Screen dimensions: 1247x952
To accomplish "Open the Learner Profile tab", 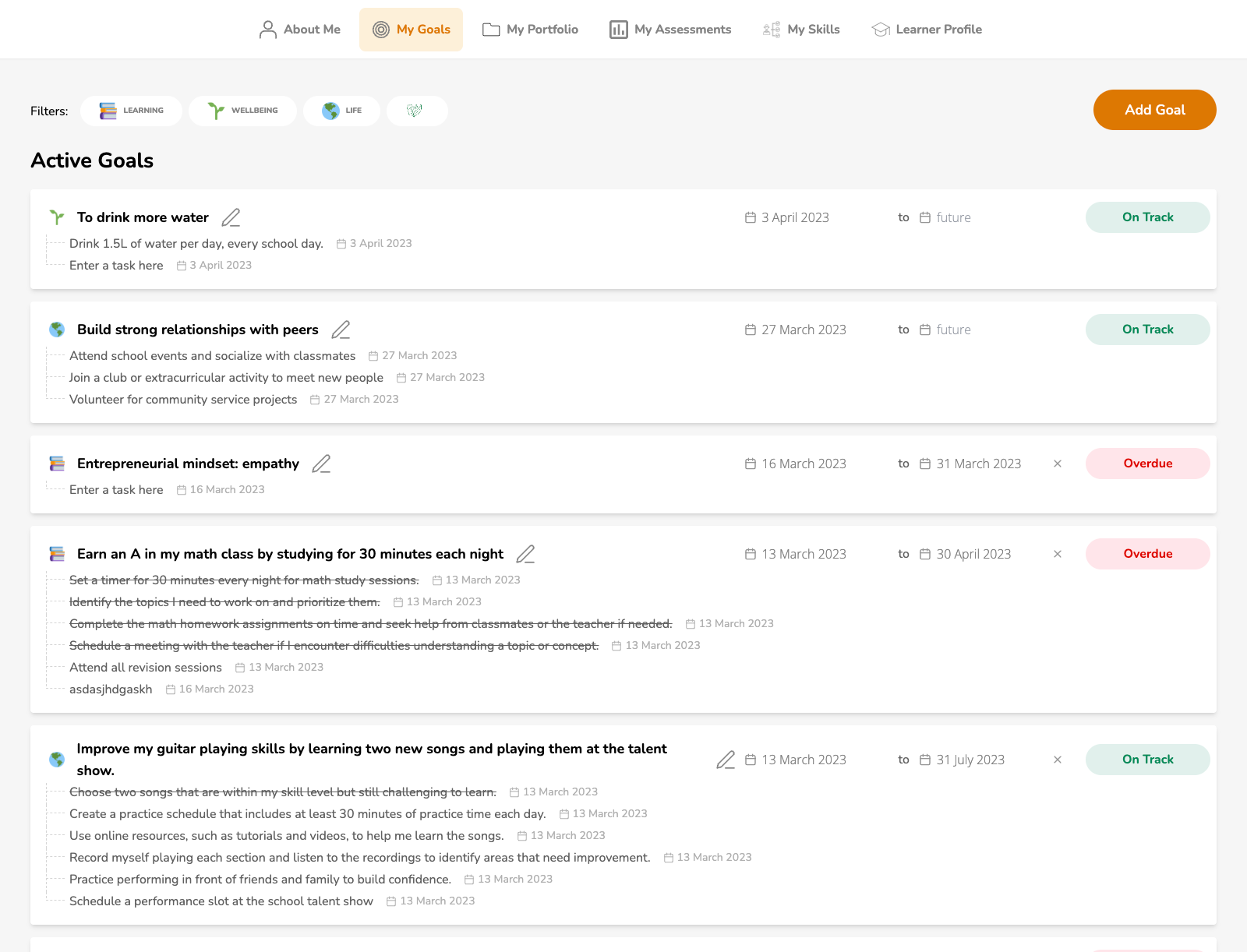I will [927, 30].
